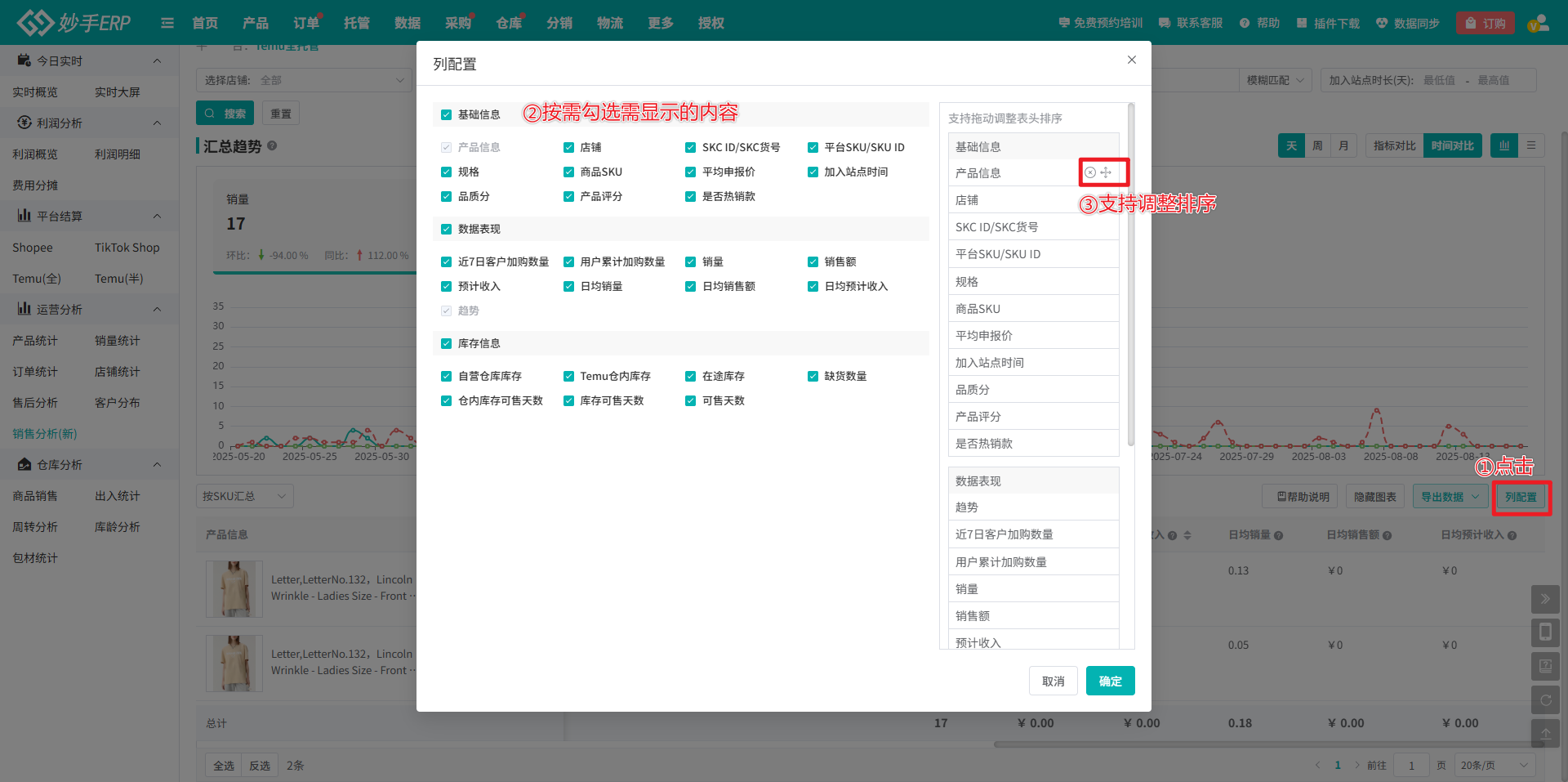Screen dimensions: 1568x782
Task: Open the 选择店铺 store dropdown
Action: pos(302,80)
